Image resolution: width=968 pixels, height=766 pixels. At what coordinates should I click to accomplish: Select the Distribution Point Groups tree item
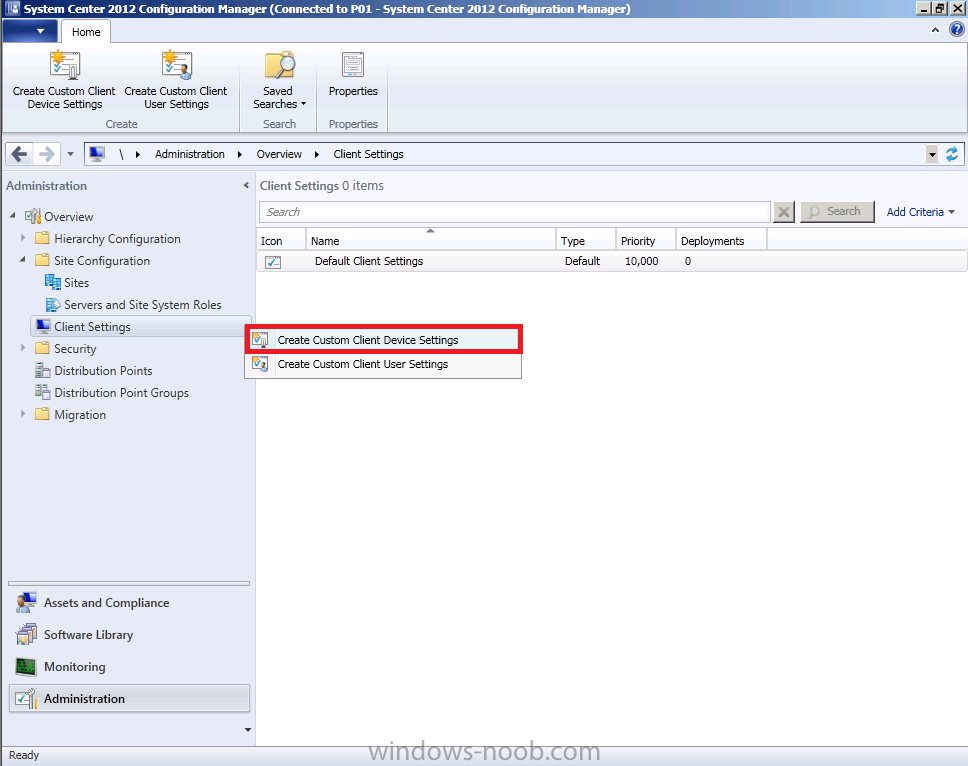[122, 393]
